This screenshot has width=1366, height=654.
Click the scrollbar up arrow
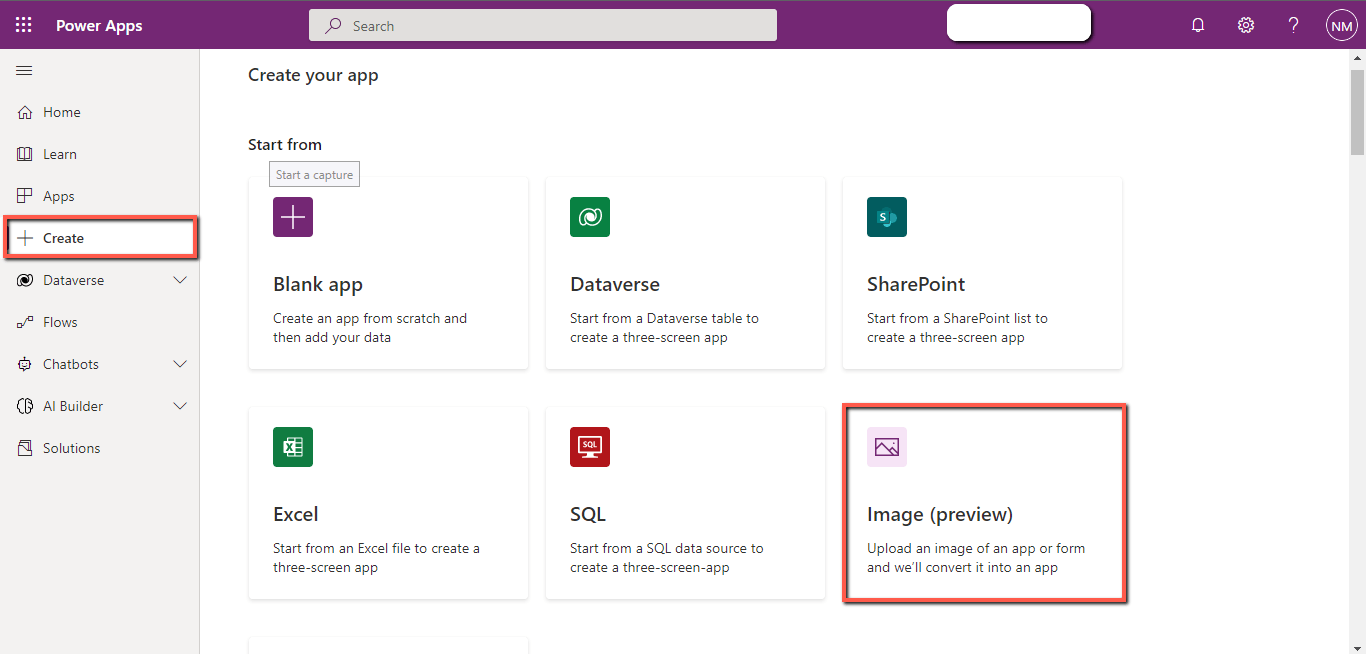click(1357, 58)
